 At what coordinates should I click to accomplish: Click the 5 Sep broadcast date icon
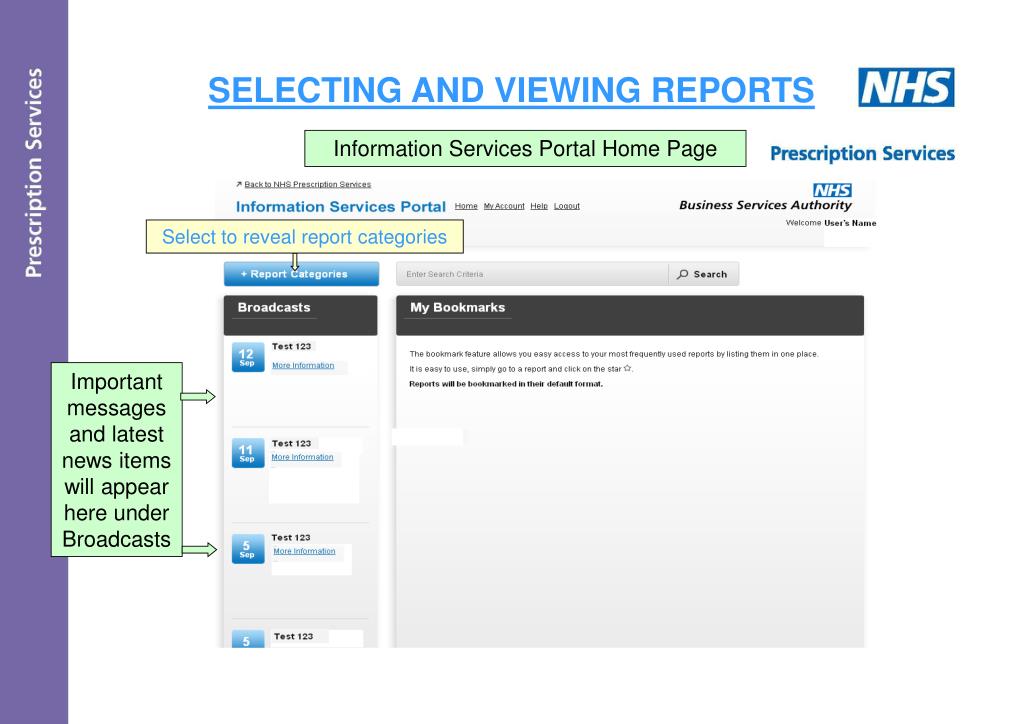248,548
